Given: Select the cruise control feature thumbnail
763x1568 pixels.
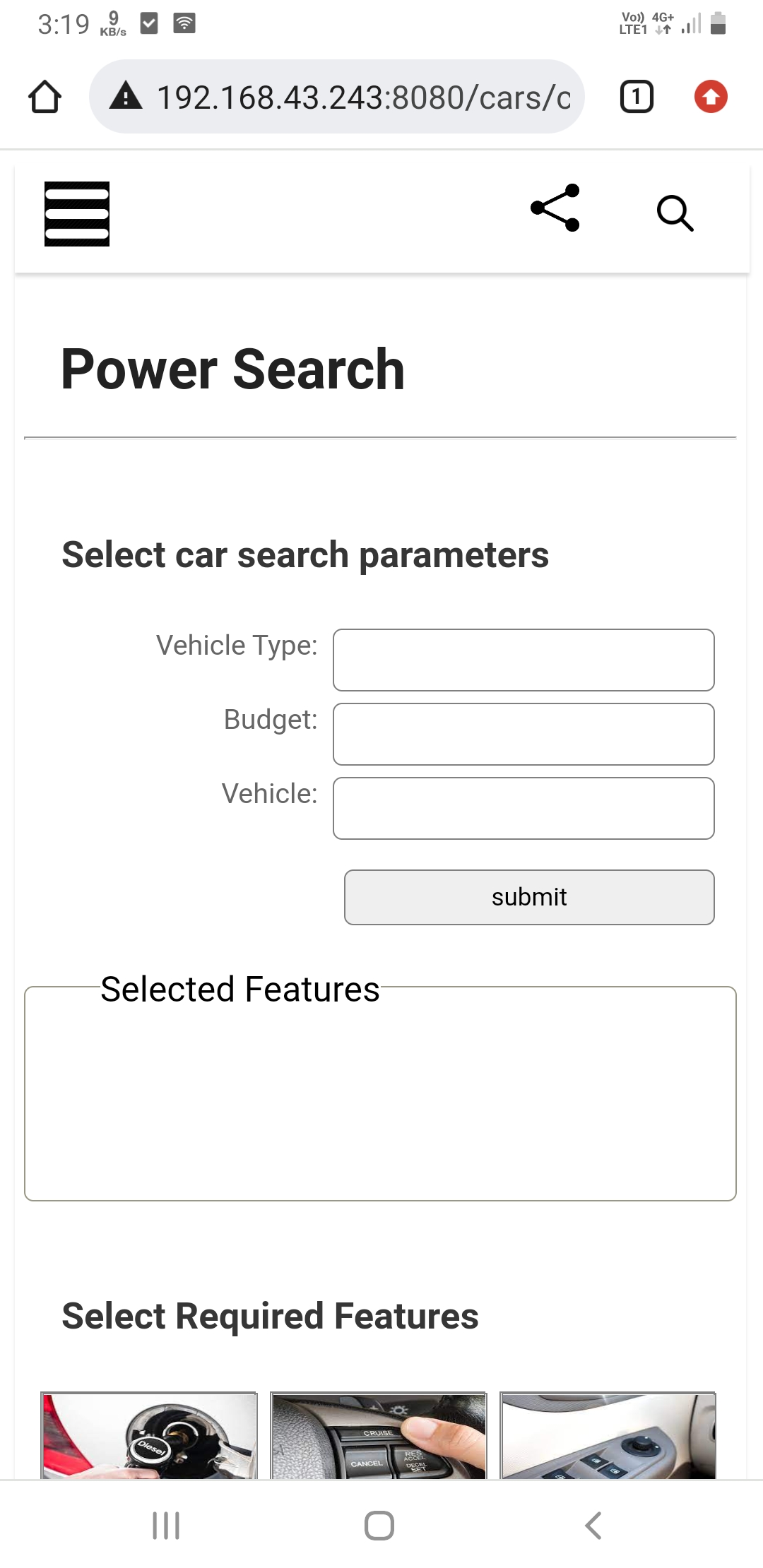Looking at the screenshot, I should point(379,1435).
